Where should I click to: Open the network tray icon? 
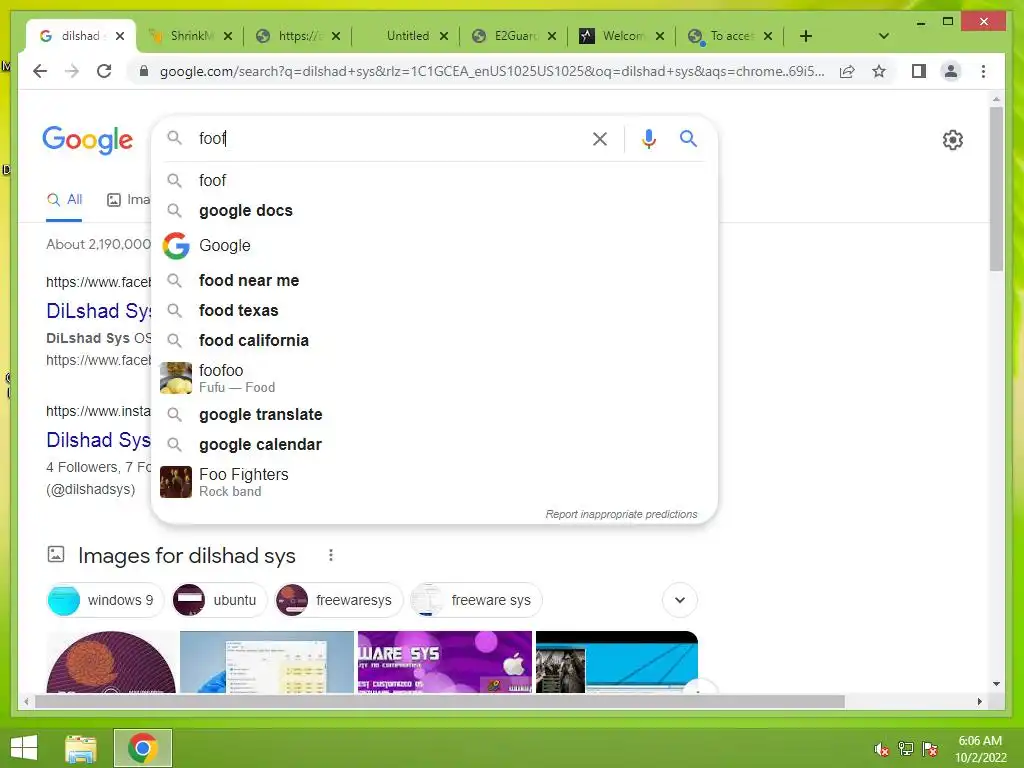point(905,749)
